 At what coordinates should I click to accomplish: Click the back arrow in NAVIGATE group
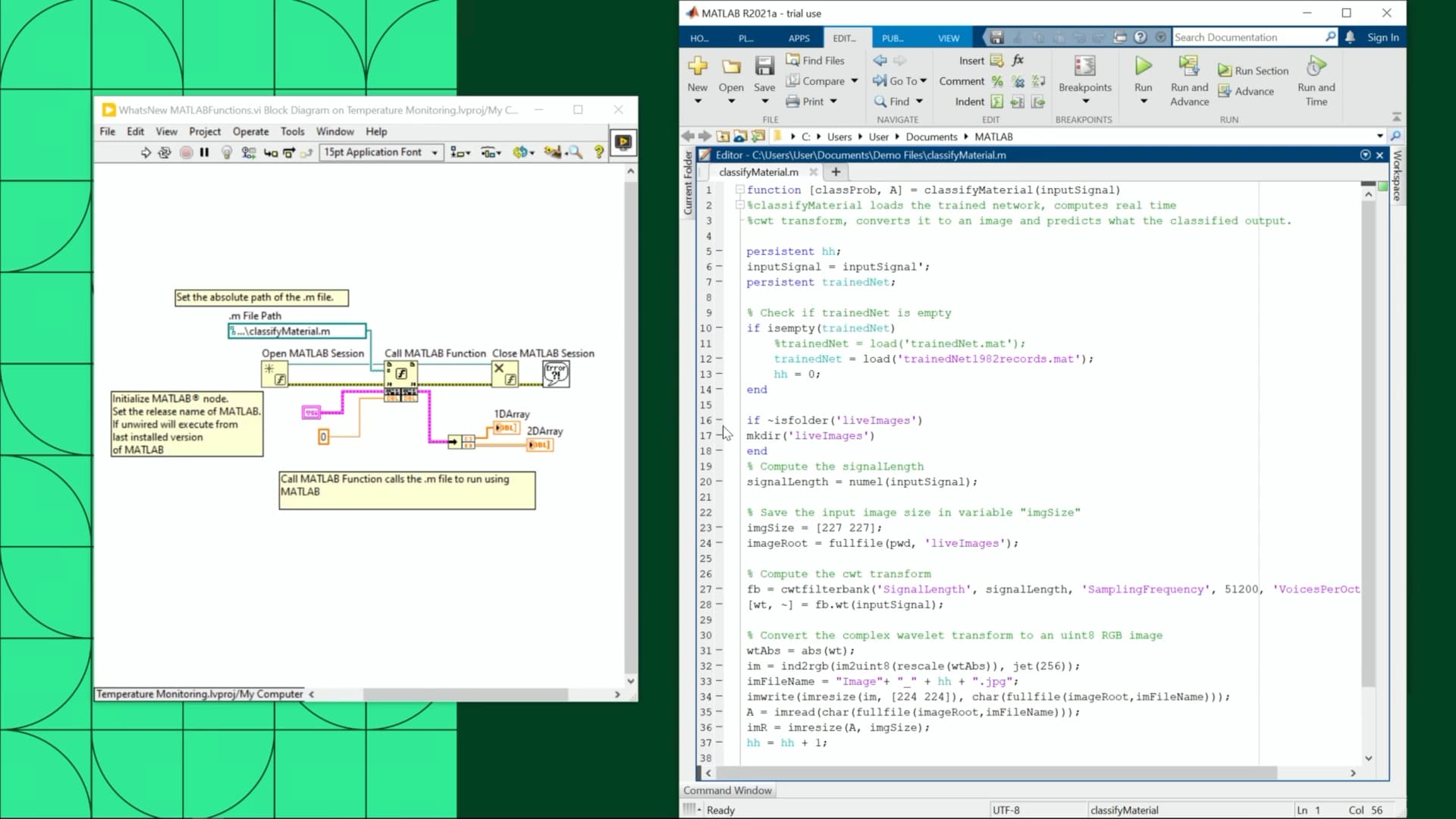[880, 60]
